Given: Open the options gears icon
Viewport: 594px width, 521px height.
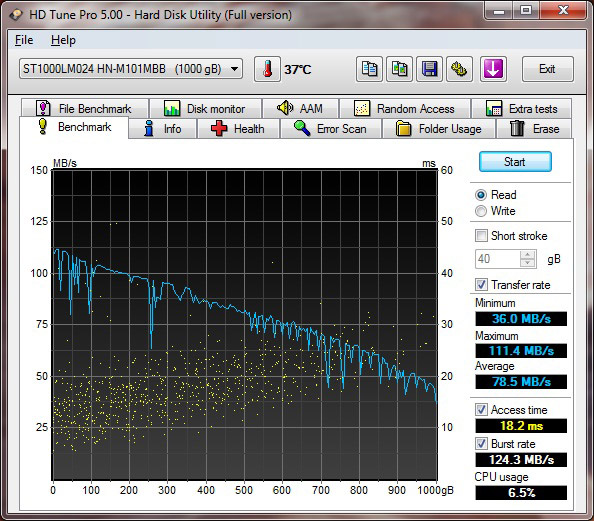Looking at the screenshot, I should point(459,69).
